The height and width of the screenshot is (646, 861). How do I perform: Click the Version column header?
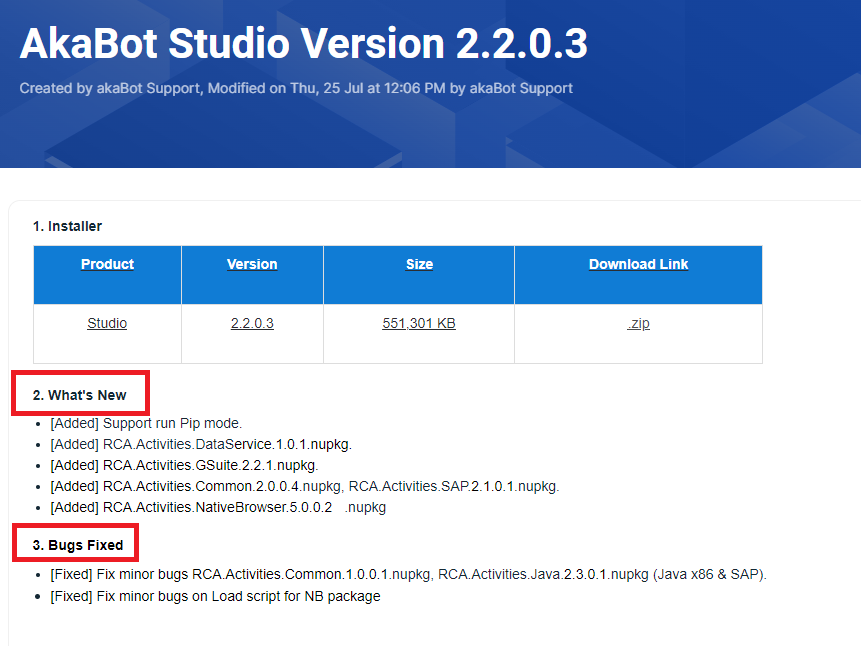252,264
